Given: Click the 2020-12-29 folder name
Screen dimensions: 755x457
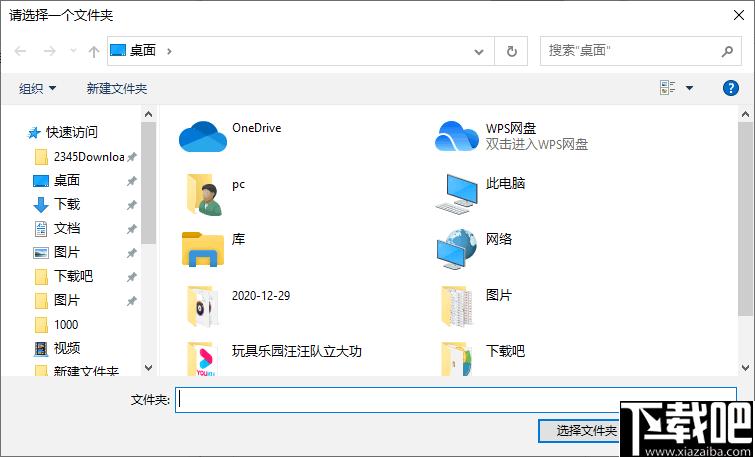Looking at the screenshot, I should tap(261, 295).
